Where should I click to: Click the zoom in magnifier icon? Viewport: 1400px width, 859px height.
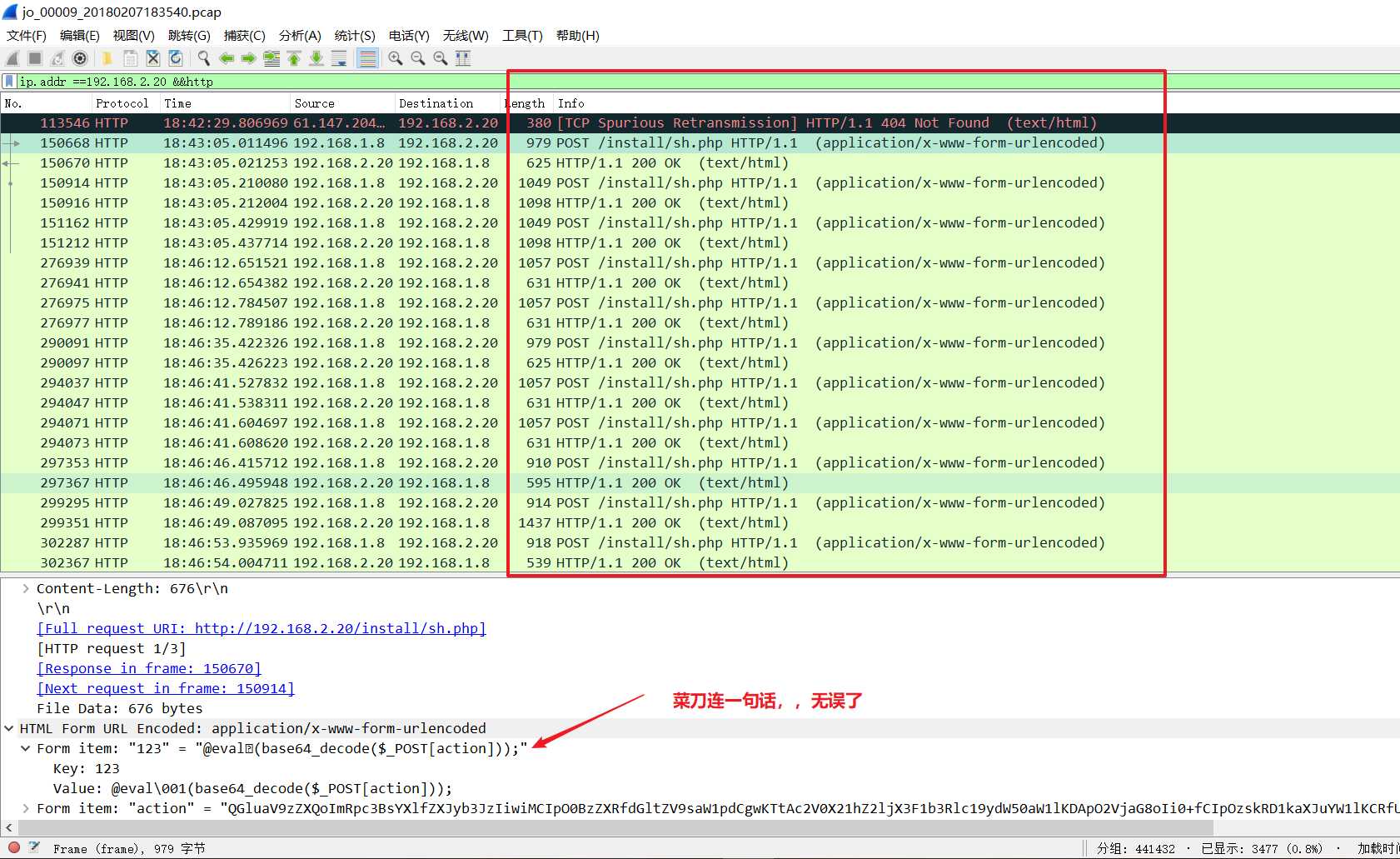(x=396, y=58)
